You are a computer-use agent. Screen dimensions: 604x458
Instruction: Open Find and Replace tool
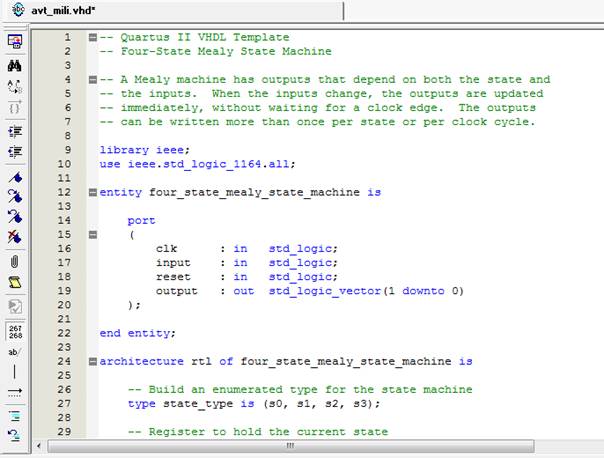pos(15,87)
